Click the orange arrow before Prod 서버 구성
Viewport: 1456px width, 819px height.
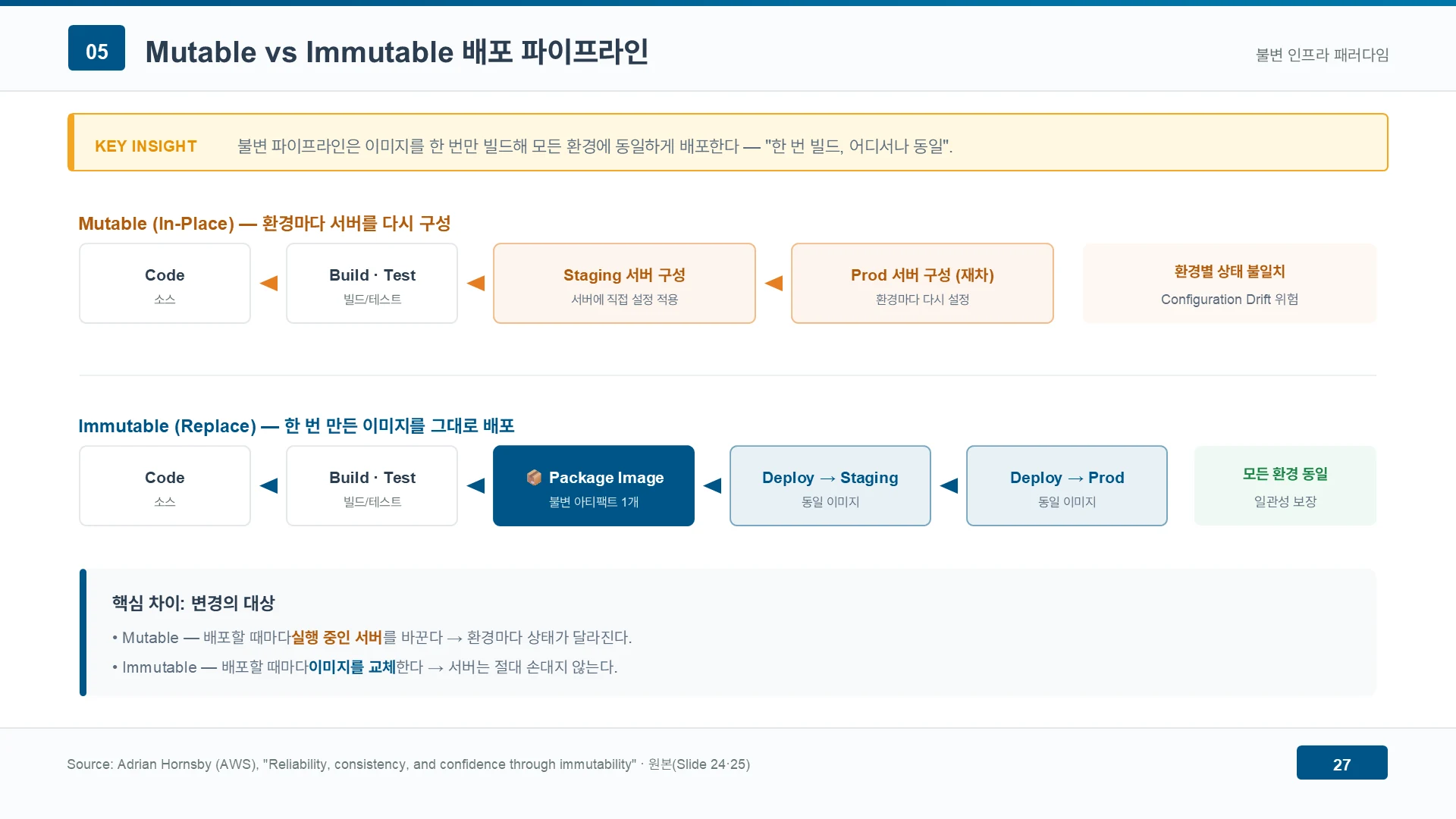coord(773,284)
